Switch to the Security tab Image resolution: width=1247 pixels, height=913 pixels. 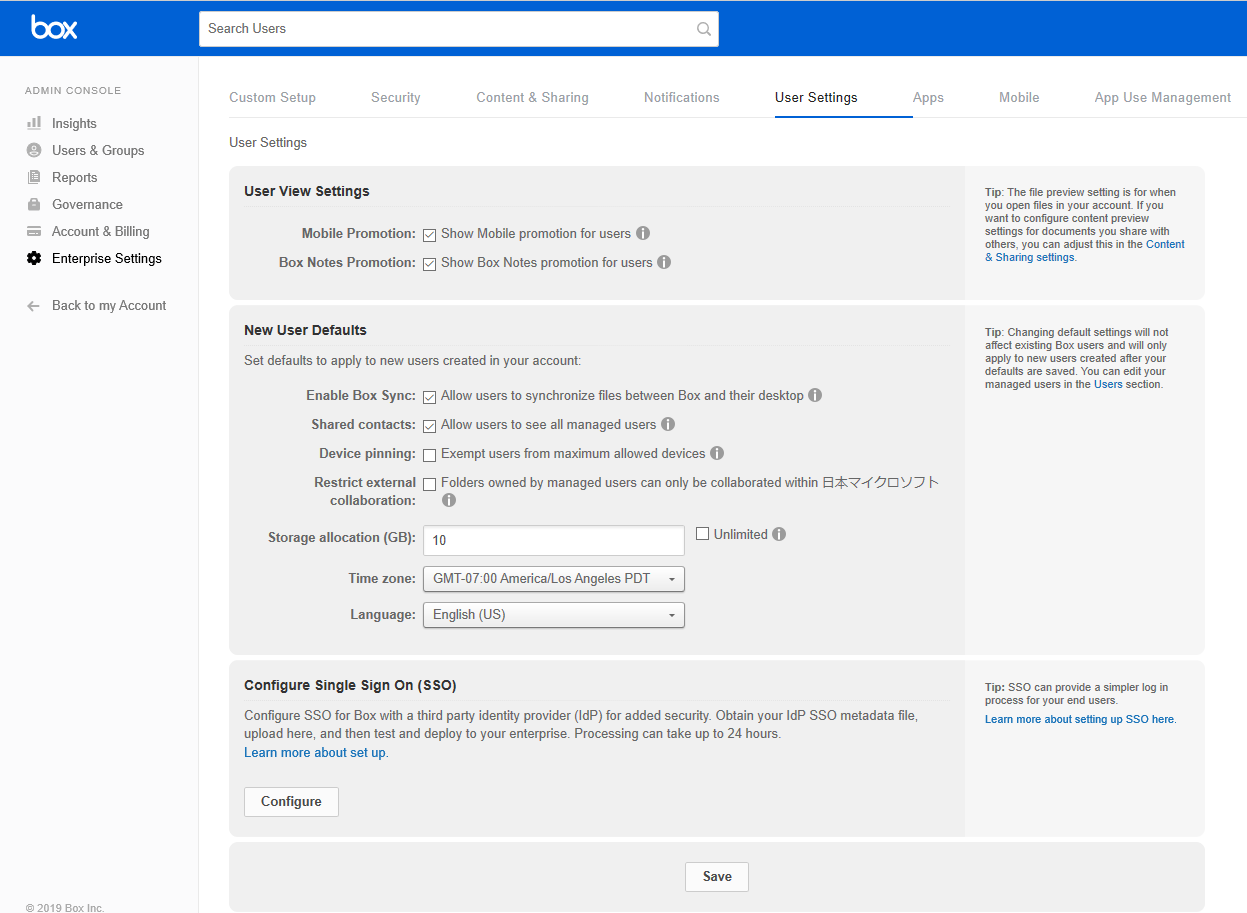[x=395, y=98]
